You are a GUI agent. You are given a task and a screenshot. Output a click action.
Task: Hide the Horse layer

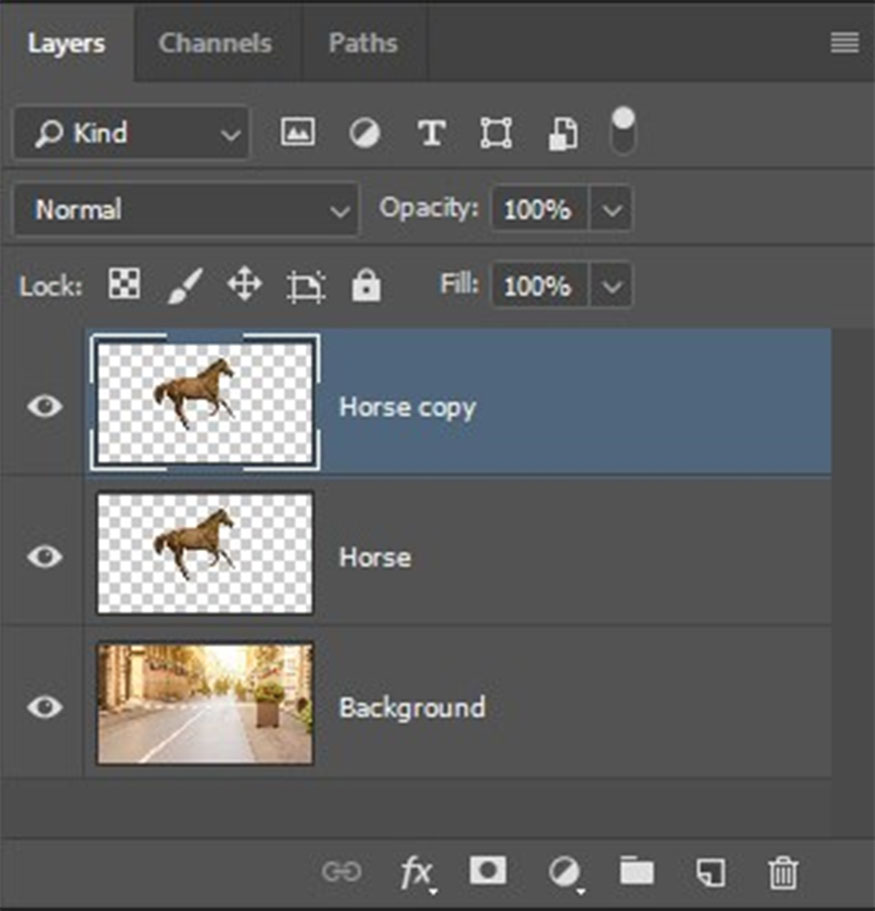pyautogui.click(x=44, y=556)
